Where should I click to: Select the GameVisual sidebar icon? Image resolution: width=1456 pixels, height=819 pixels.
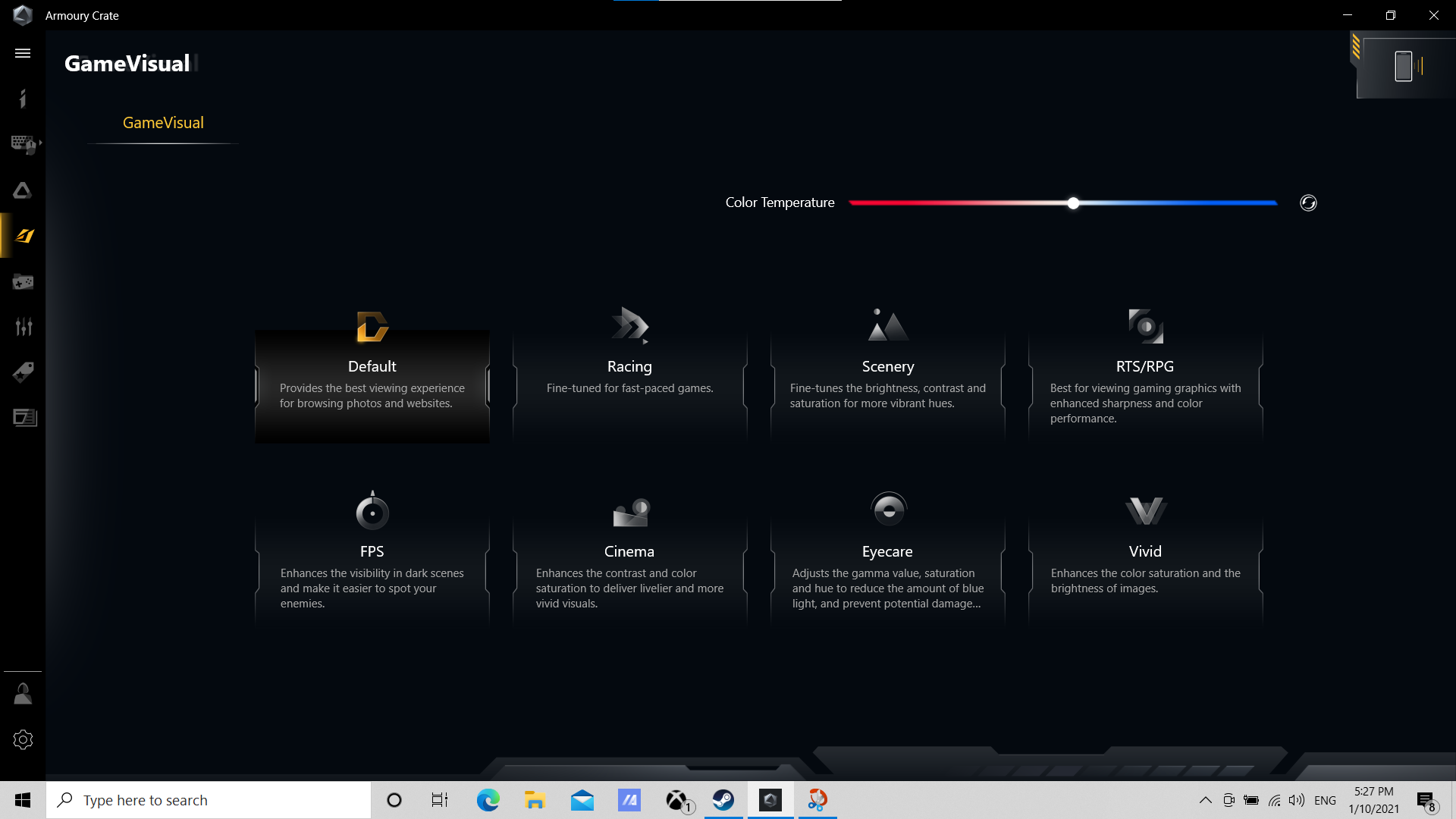click(x=24, y=236)
